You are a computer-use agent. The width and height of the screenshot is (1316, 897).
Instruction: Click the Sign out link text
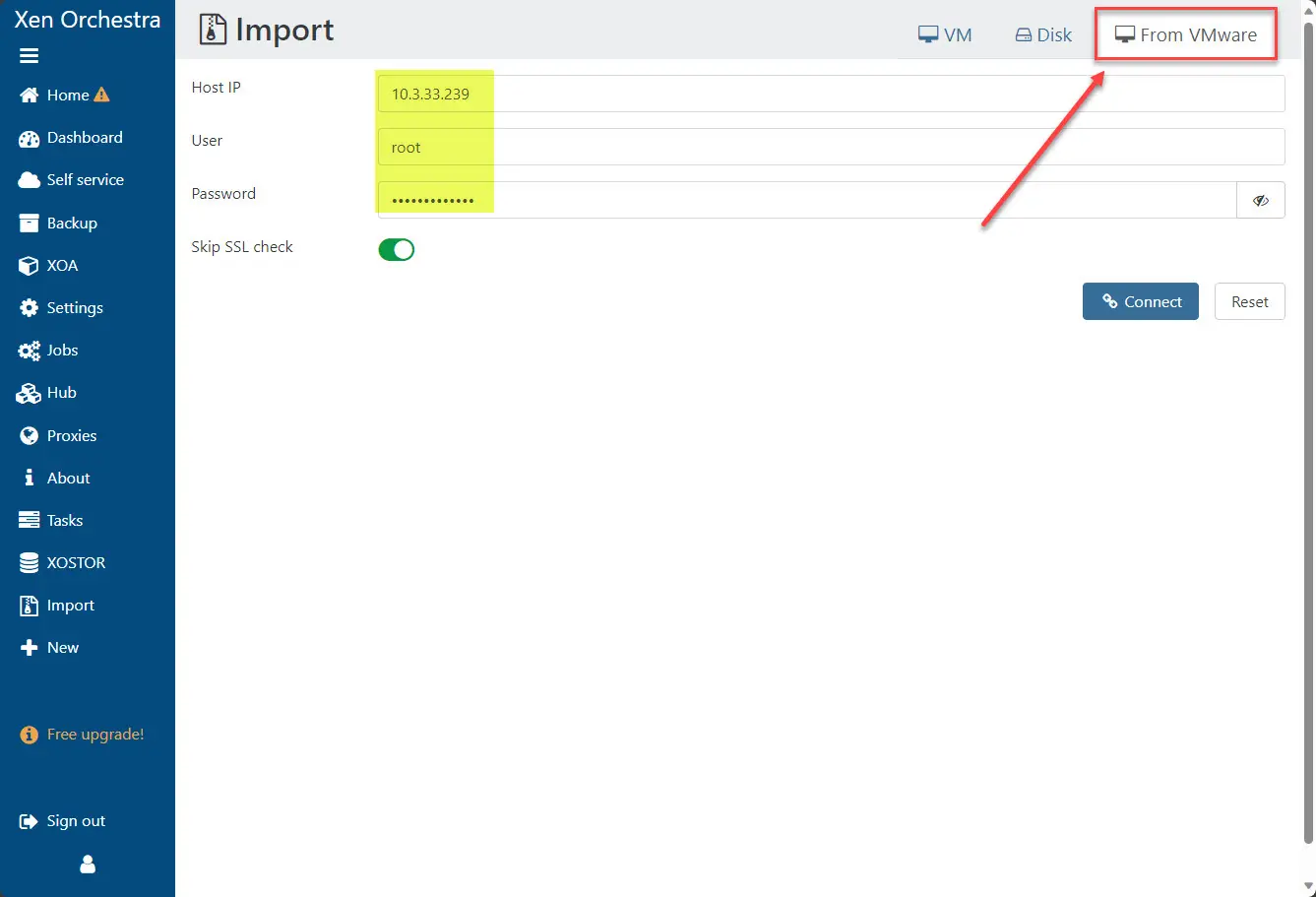pos(76,821)
